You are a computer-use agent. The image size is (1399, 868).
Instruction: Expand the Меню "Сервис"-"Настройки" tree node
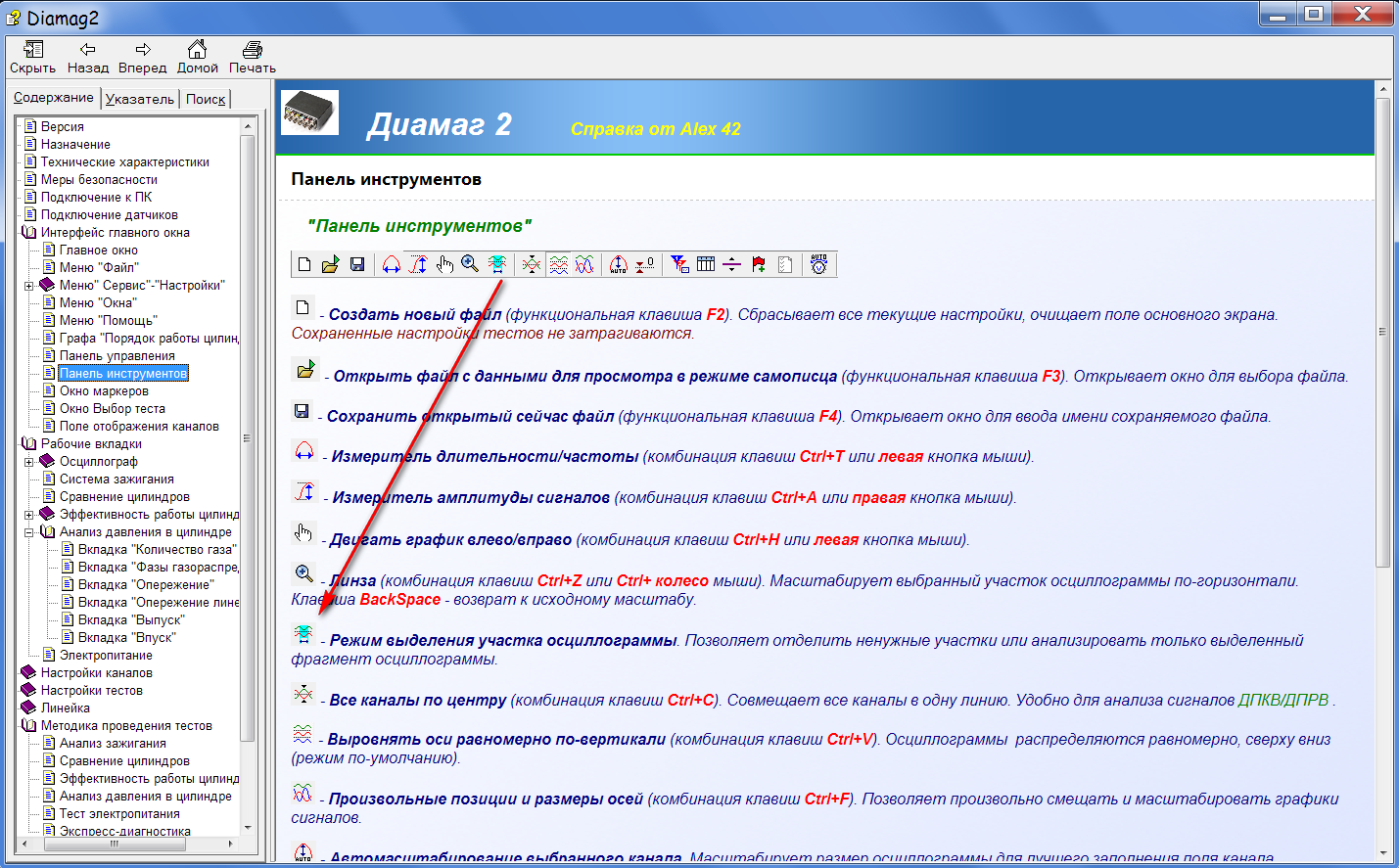coord(29,286)
